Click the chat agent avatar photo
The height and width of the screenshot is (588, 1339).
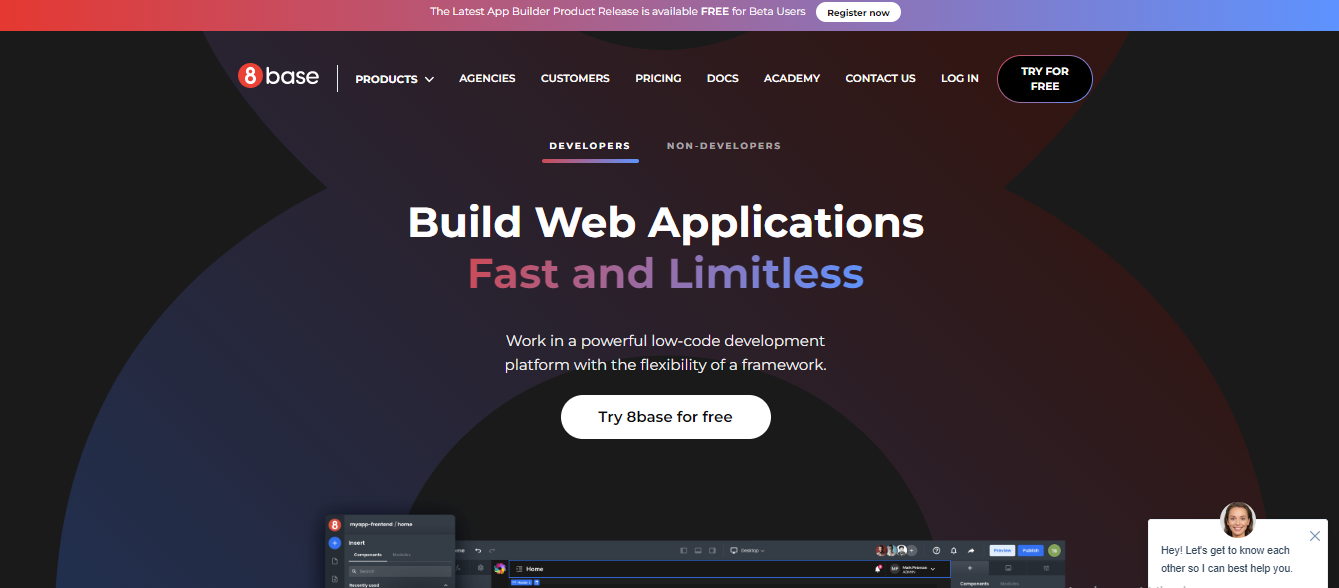pos(1237,519)
